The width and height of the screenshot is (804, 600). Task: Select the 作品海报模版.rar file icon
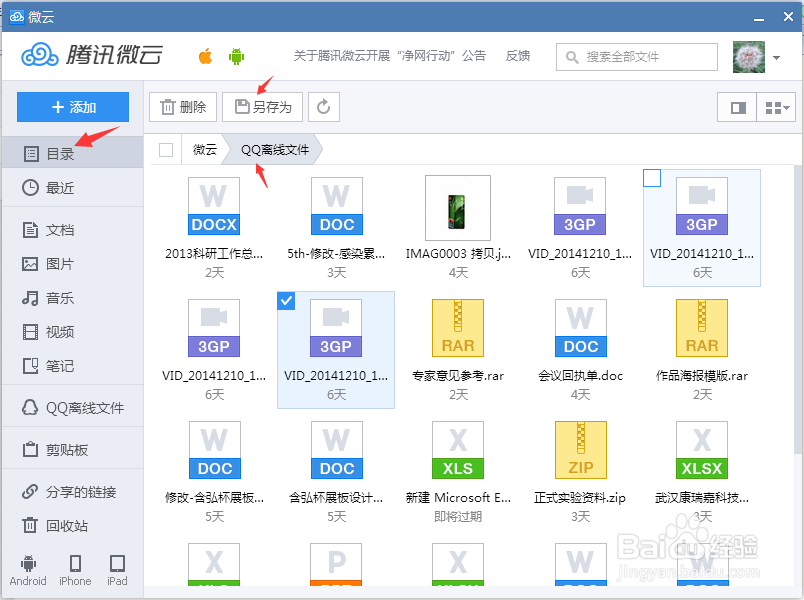702,328
